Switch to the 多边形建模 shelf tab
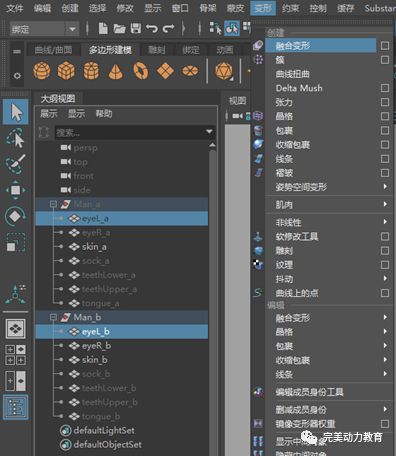 [110, 50]
